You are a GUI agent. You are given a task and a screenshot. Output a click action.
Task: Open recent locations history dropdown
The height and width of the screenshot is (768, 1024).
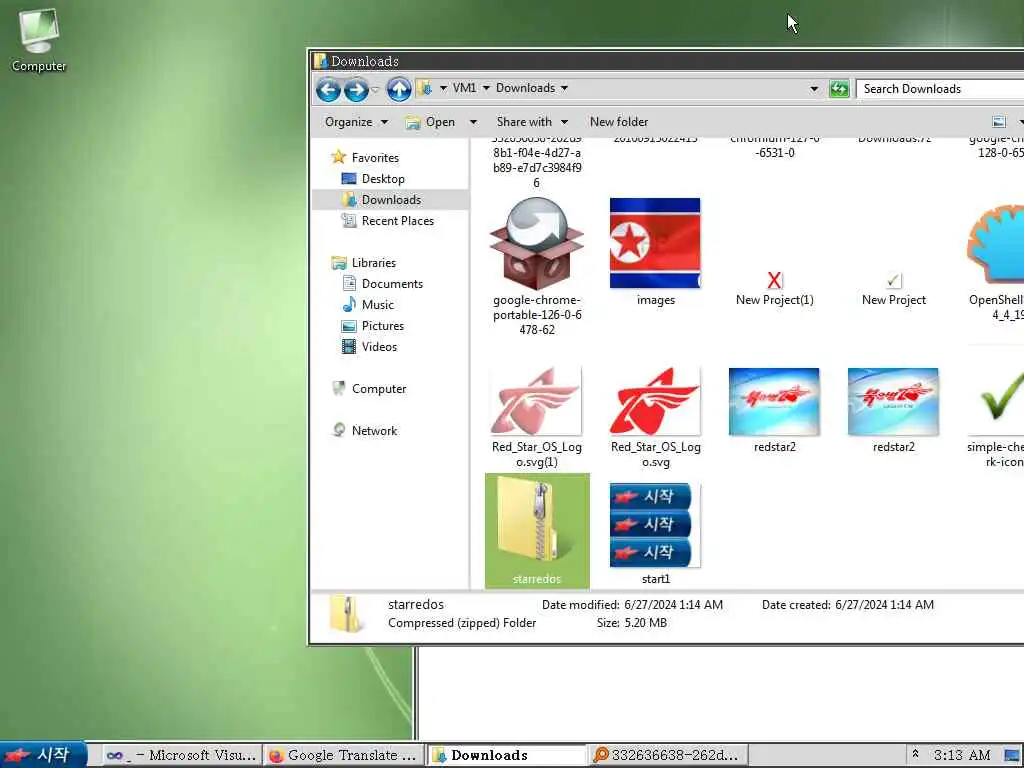point(375,89)
